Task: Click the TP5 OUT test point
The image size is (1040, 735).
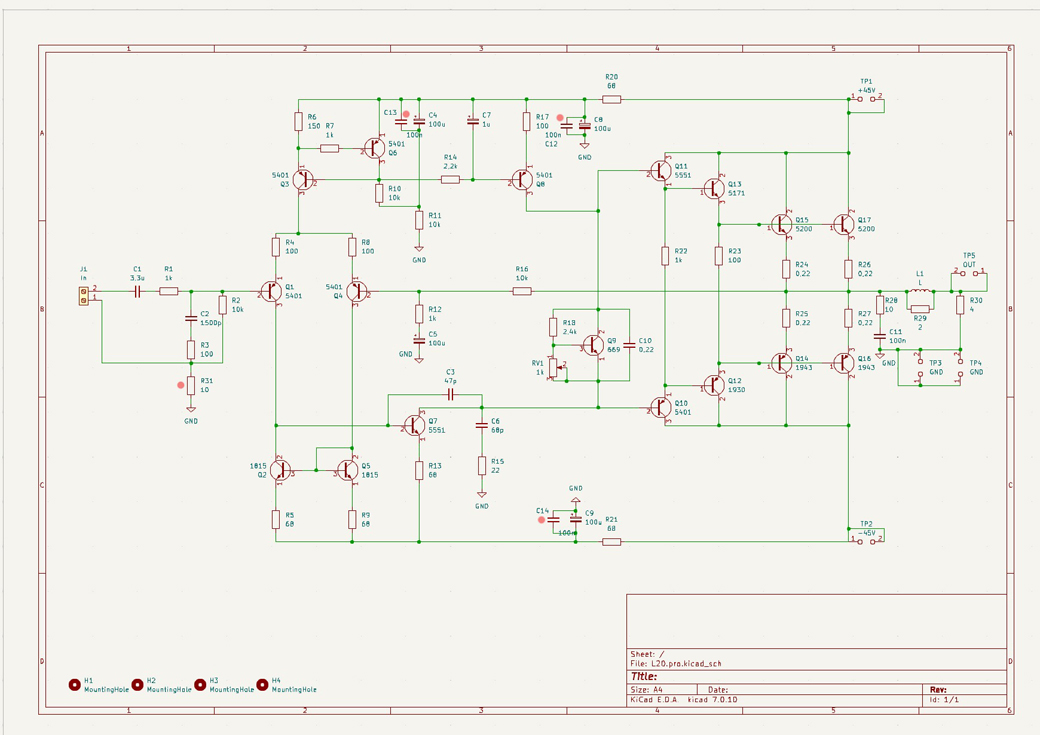Action: pos(968,272)
